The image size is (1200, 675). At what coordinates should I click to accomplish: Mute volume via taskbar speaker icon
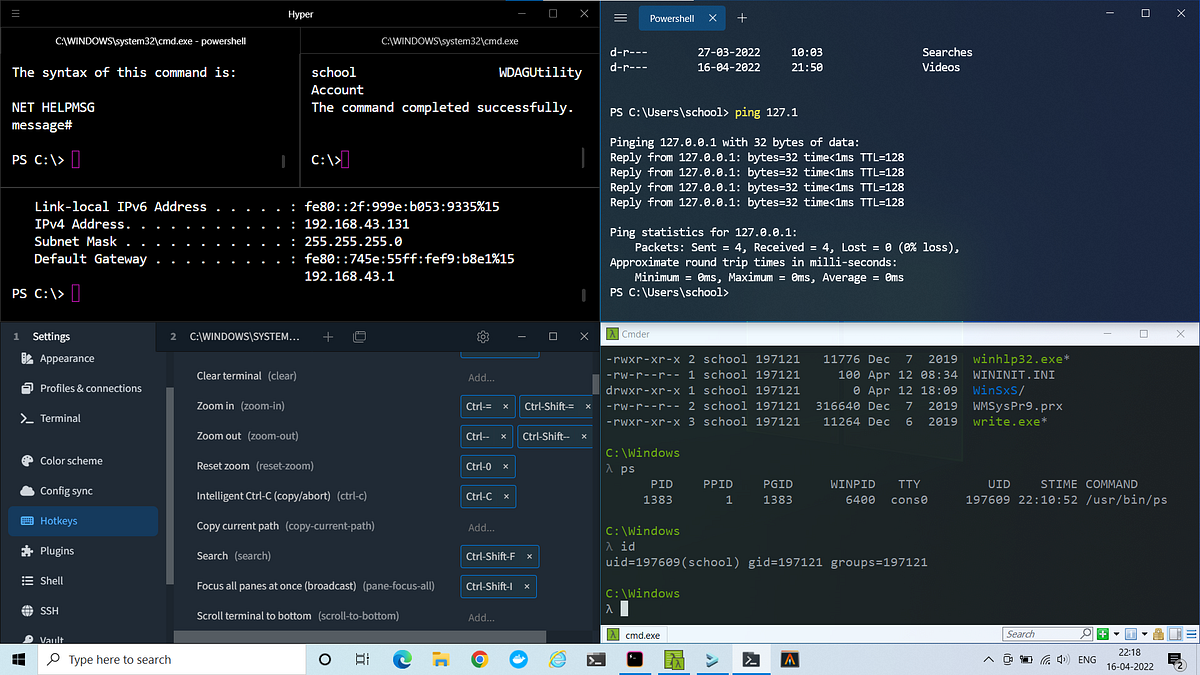[x=1062, y=660]
